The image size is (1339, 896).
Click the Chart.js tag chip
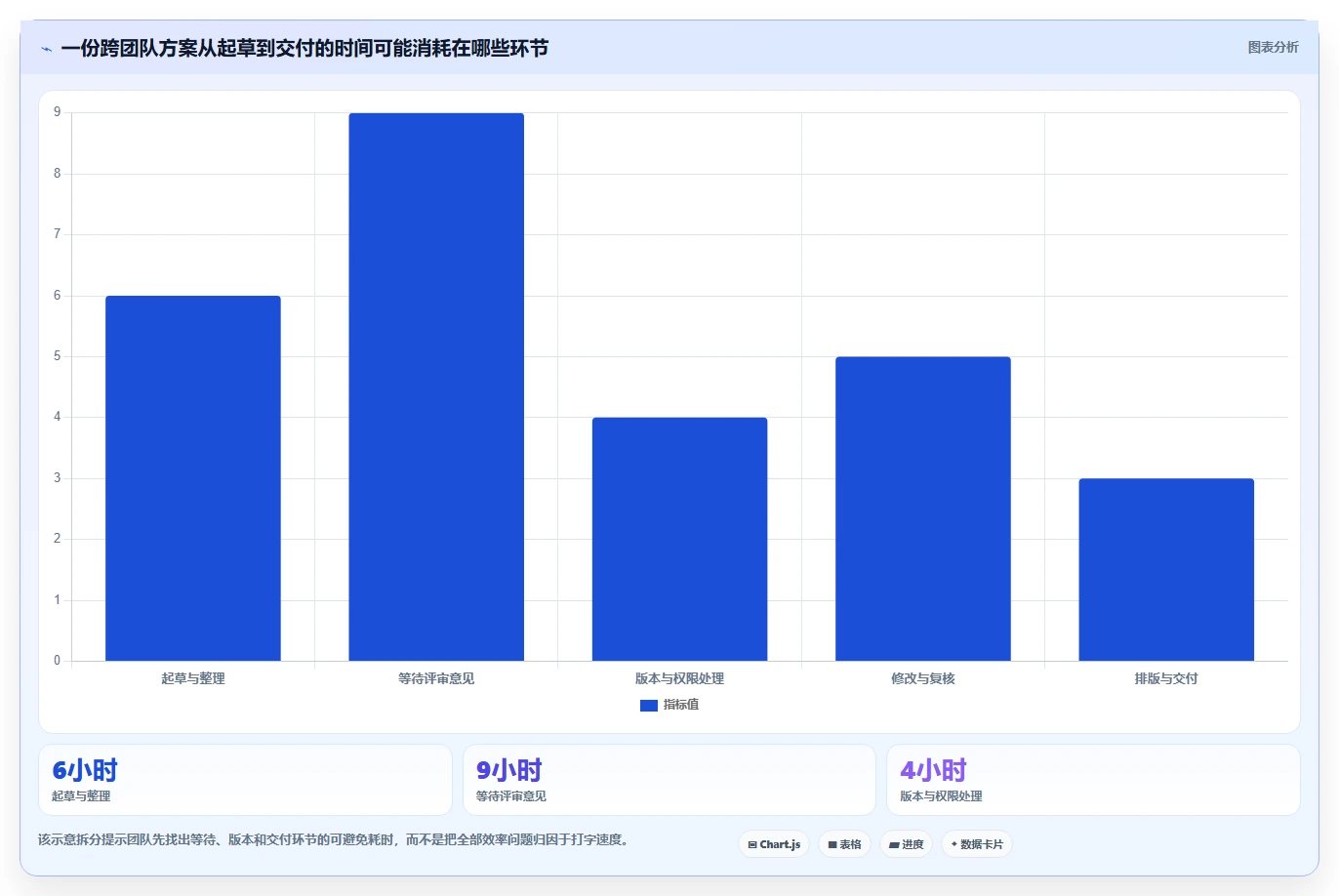(774, 844)
